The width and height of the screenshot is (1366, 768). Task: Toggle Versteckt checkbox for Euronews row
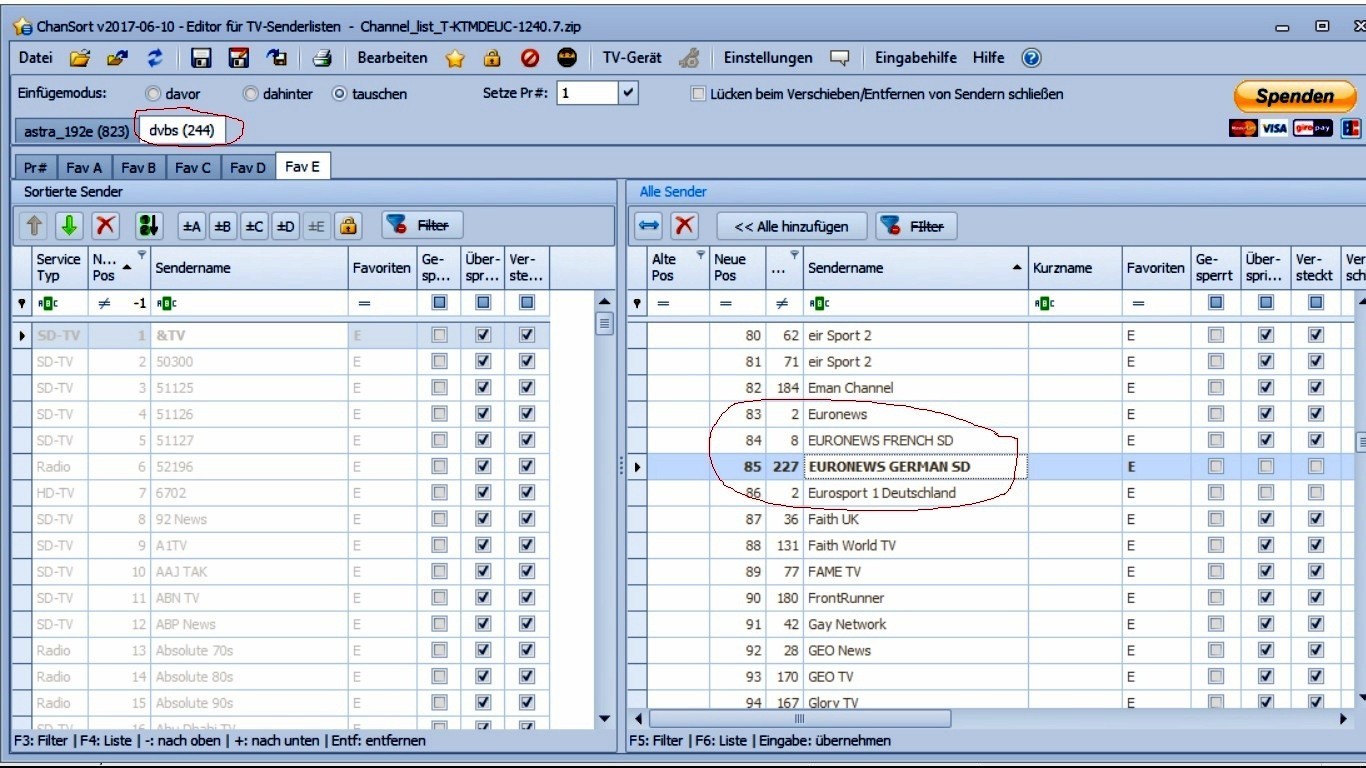tap(1316, 414)
